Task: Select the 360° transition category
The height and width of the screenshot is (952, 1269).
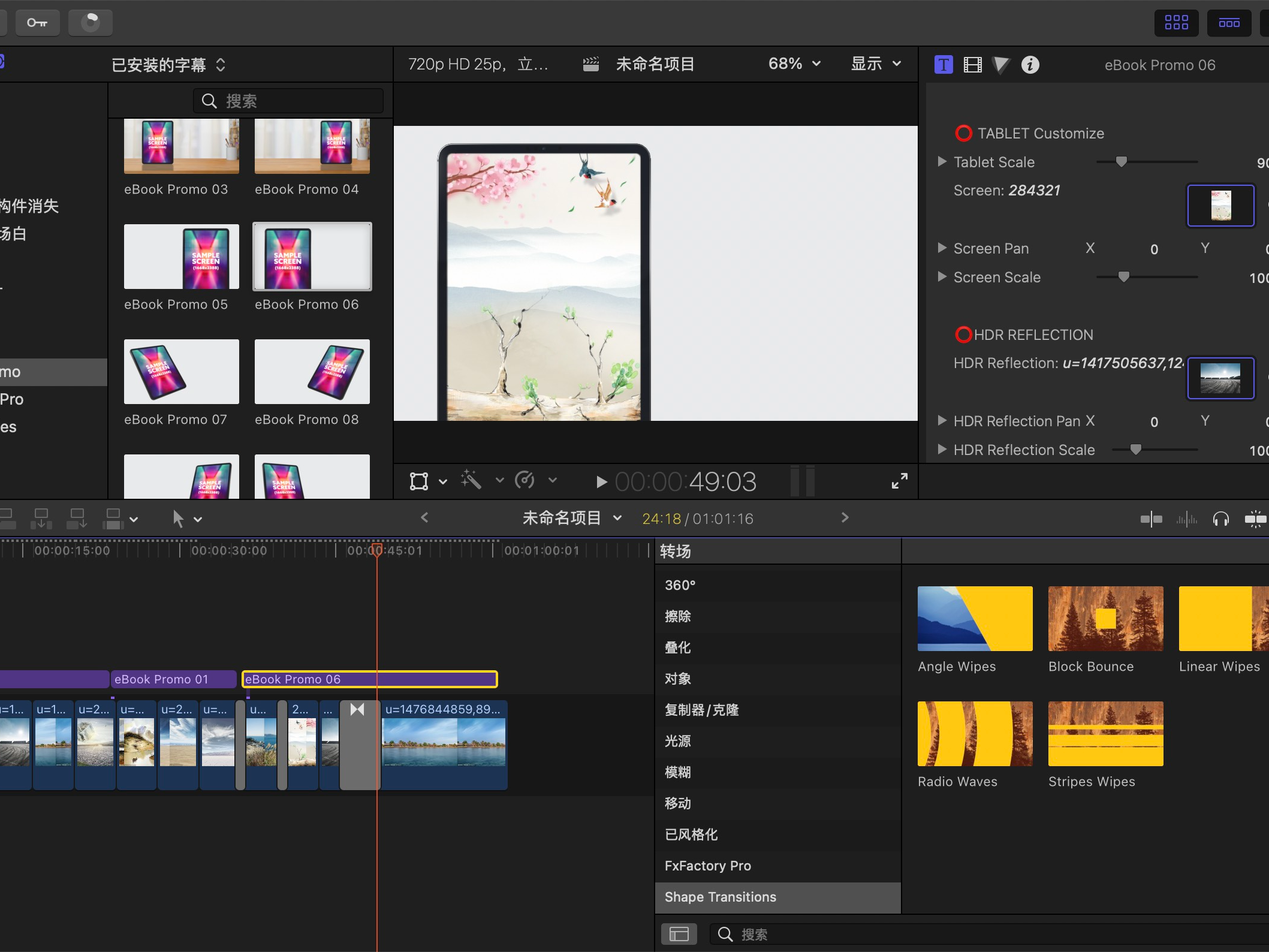Action: pyautogui.click(x=778, y=585)
